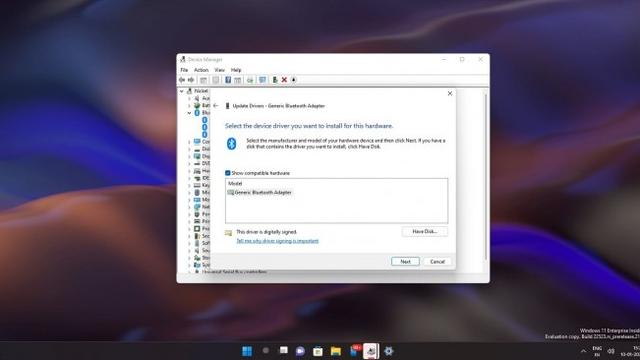Close the Update Drivers dialog
This screenshot has height=360, width=640.
click(x=450, y=93)
